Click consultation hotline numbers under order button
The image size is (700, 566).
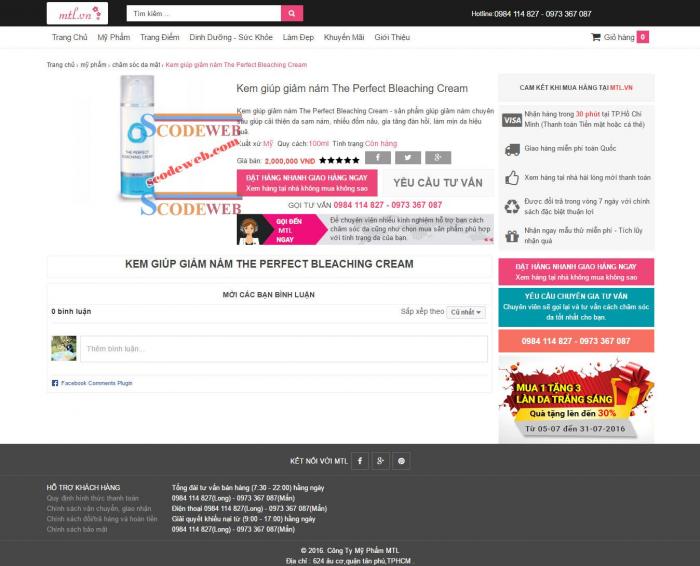tap(388, 205)
